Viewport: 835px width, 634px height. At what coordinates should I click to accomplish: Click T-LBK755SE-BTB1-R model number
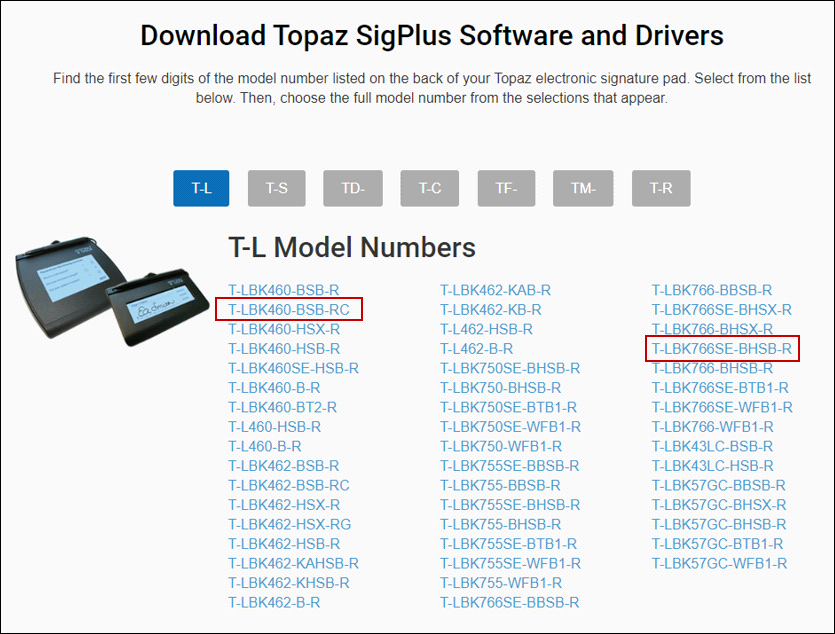pyautogui.click(x=509, y=544)
